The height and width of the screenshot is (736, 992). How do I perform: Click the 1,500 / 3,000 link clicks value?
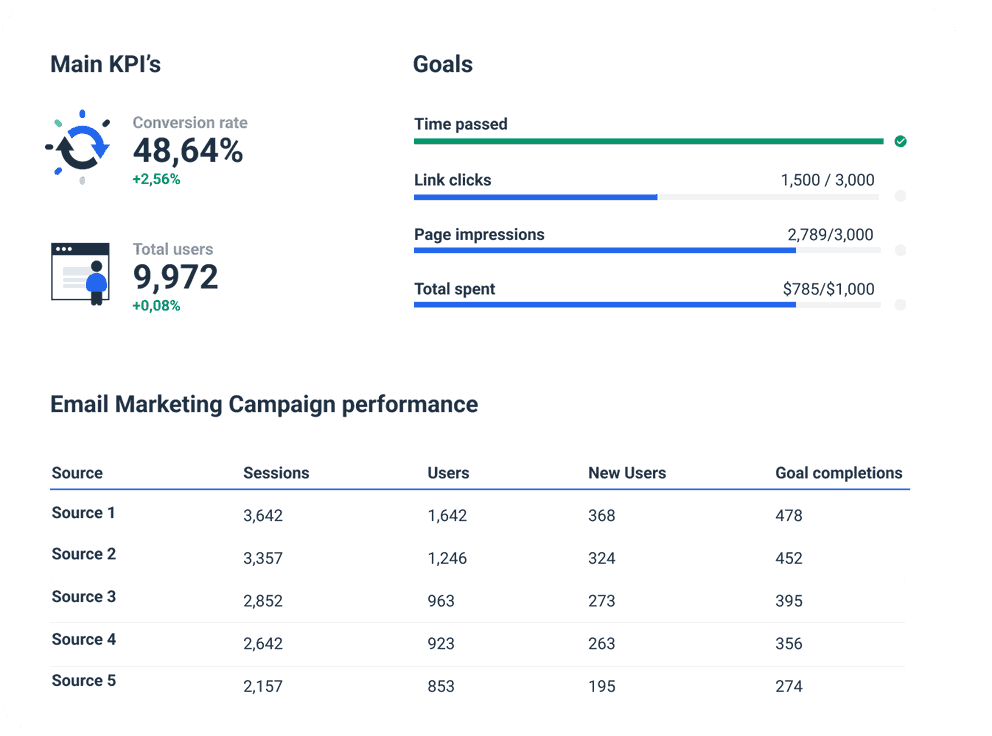pyautogui.click(x=828, y=180)
